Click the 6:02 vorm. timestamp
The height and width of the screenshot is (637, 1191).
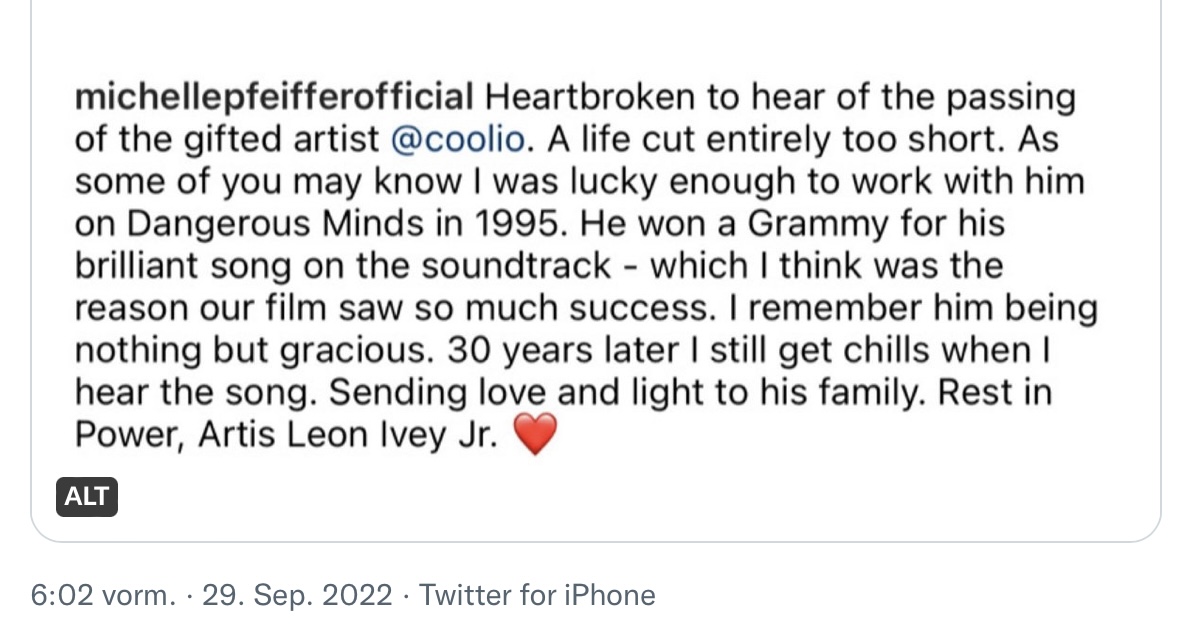[x=103, y=594]
